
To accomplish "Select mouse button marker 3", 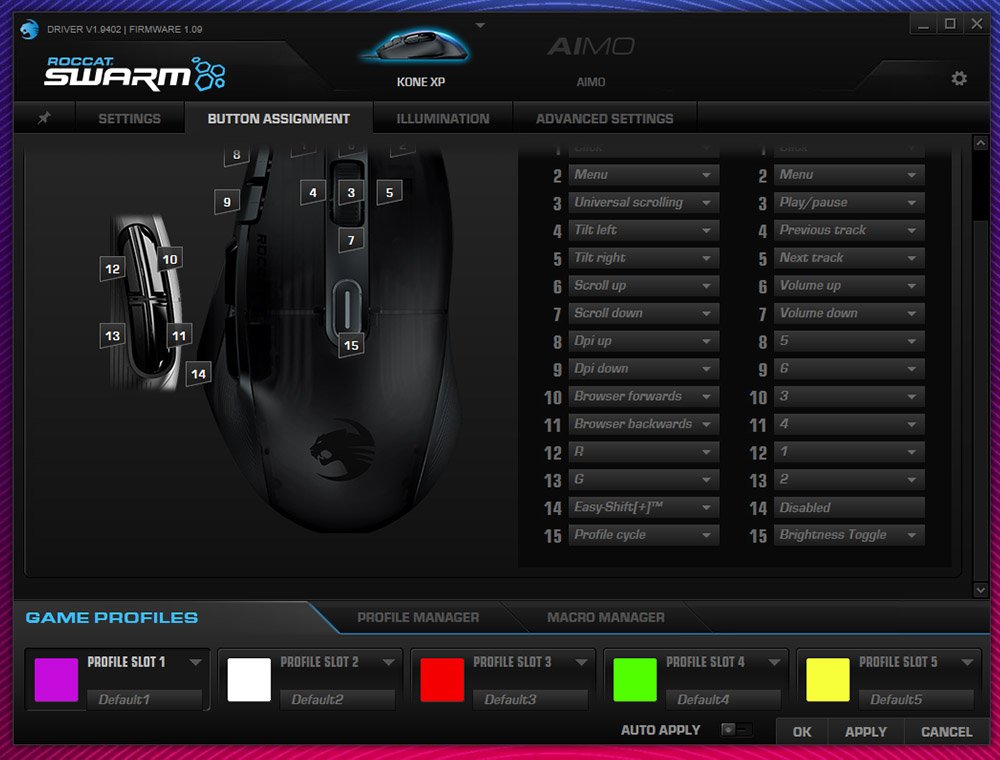I will click(x=351, y=193).
